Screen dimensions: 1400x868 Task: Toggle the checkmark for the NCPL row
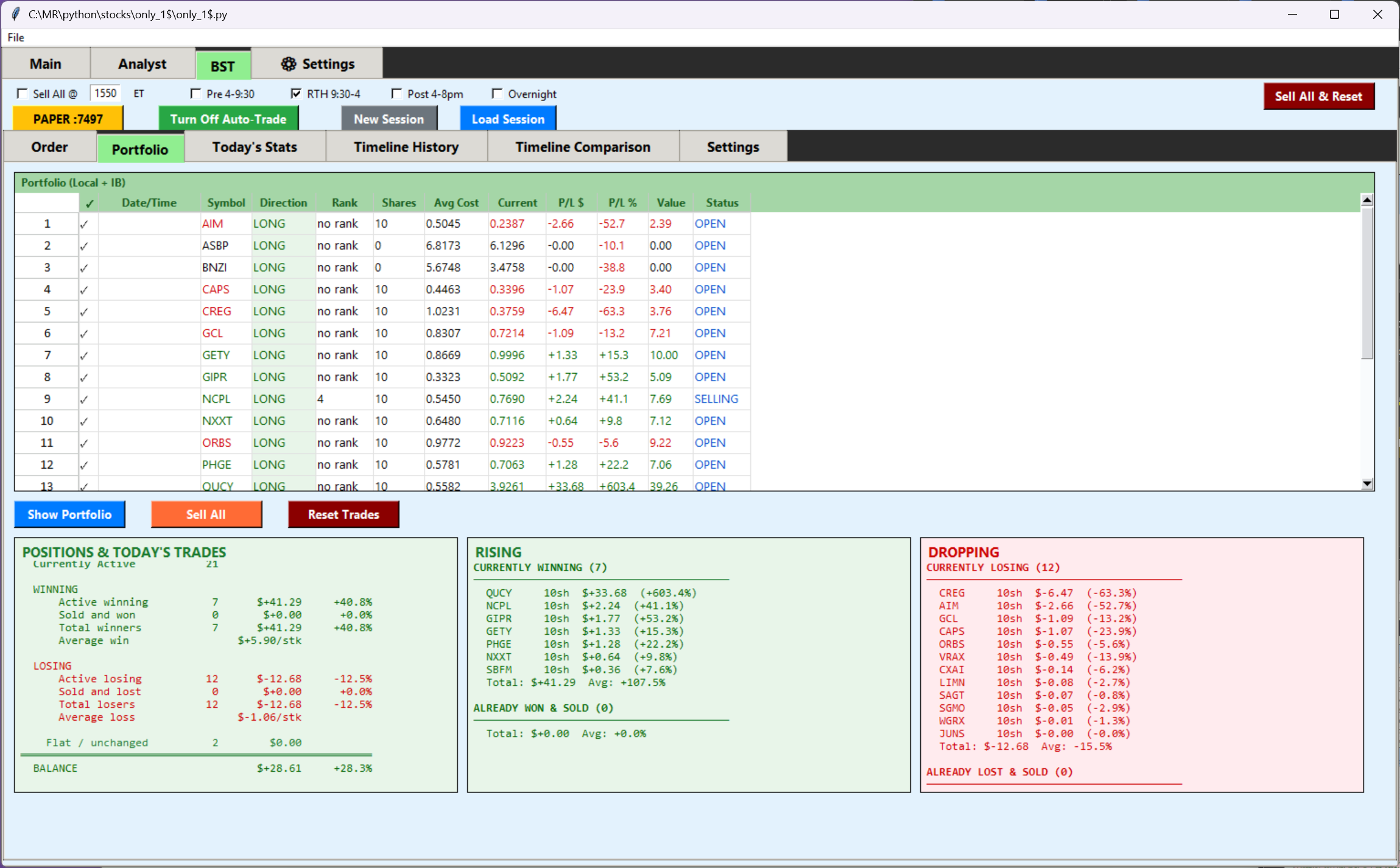(84, 399)
